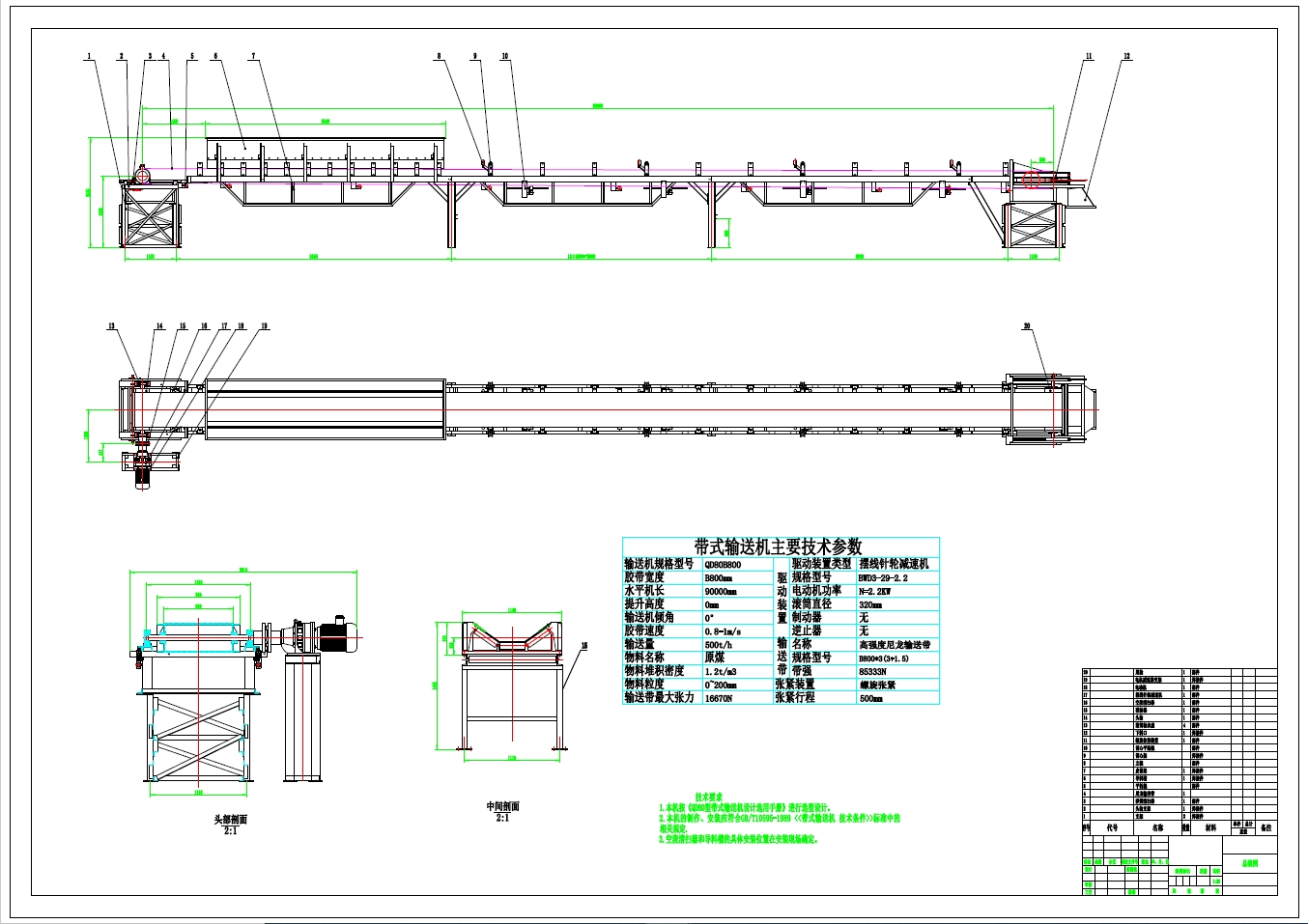This screenshot has width=1308, height=924.
Task: Select the N=2.2KW motor power value
Action: (x=875, y=591)
